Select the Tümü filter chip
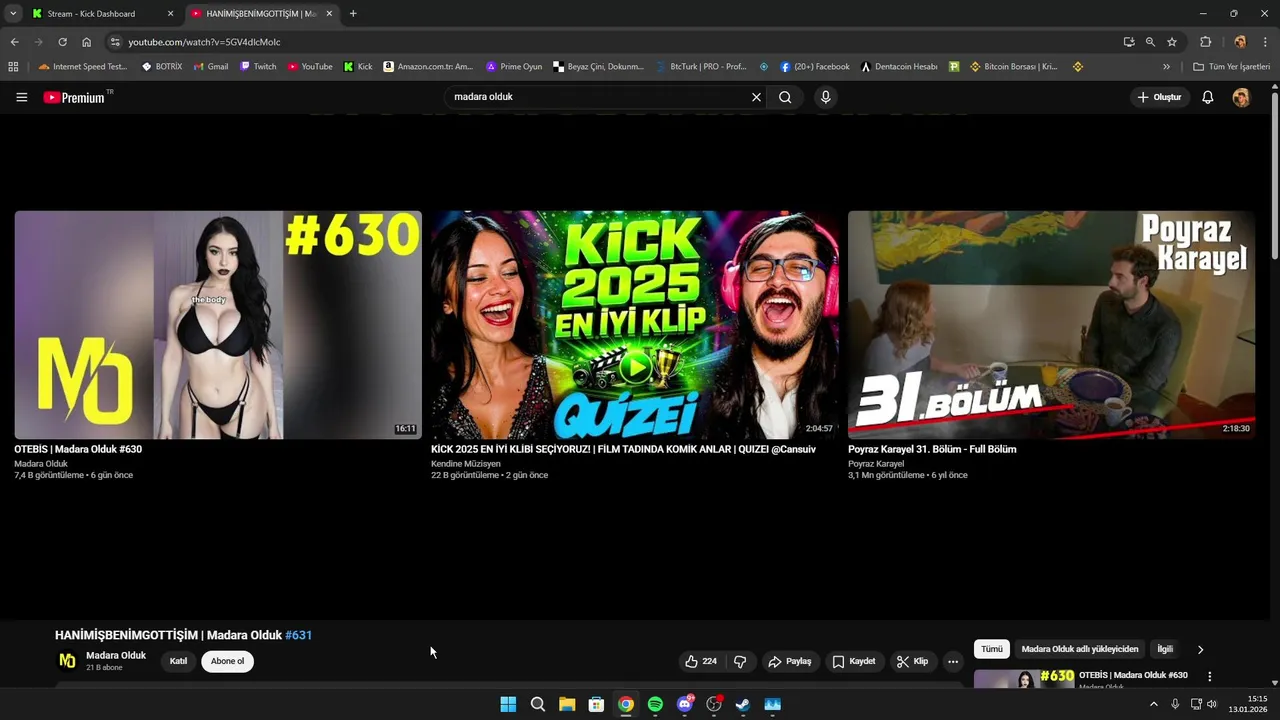This screenshot has width=1280, height=720. [992, 649]
